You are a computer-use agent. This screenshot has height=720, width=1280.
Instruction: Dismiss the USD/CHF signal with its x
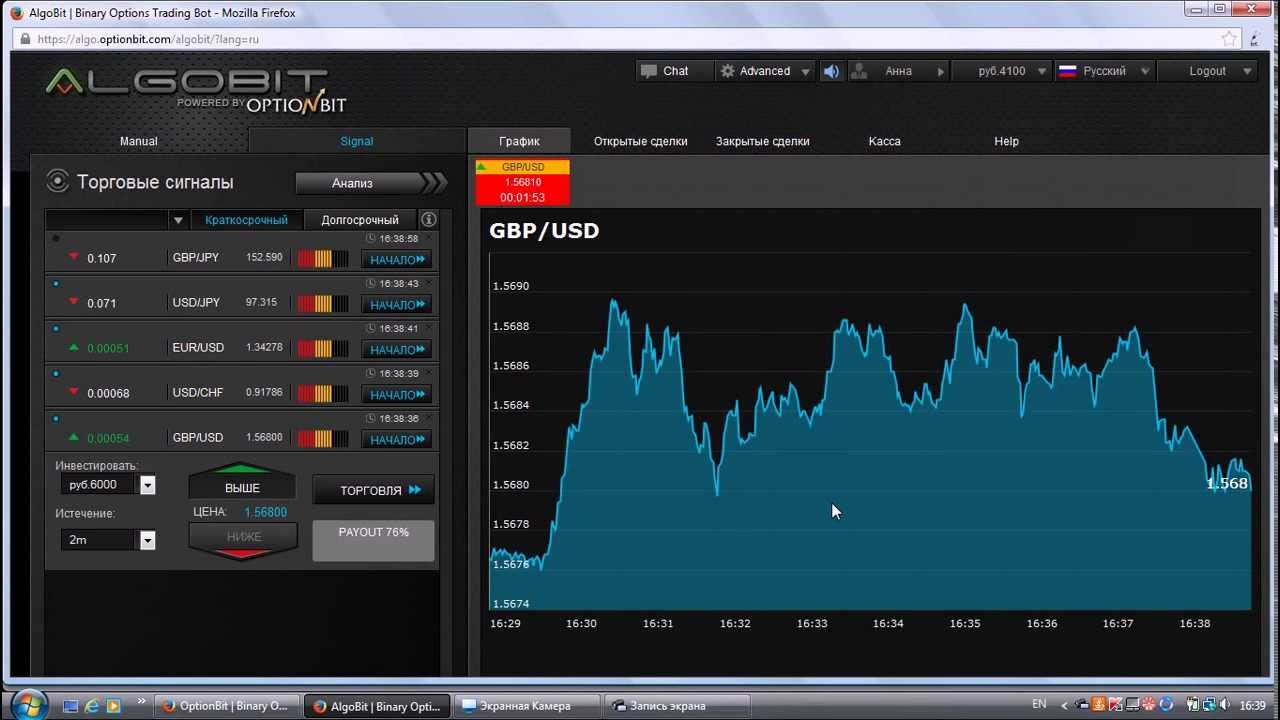point(431,372)
